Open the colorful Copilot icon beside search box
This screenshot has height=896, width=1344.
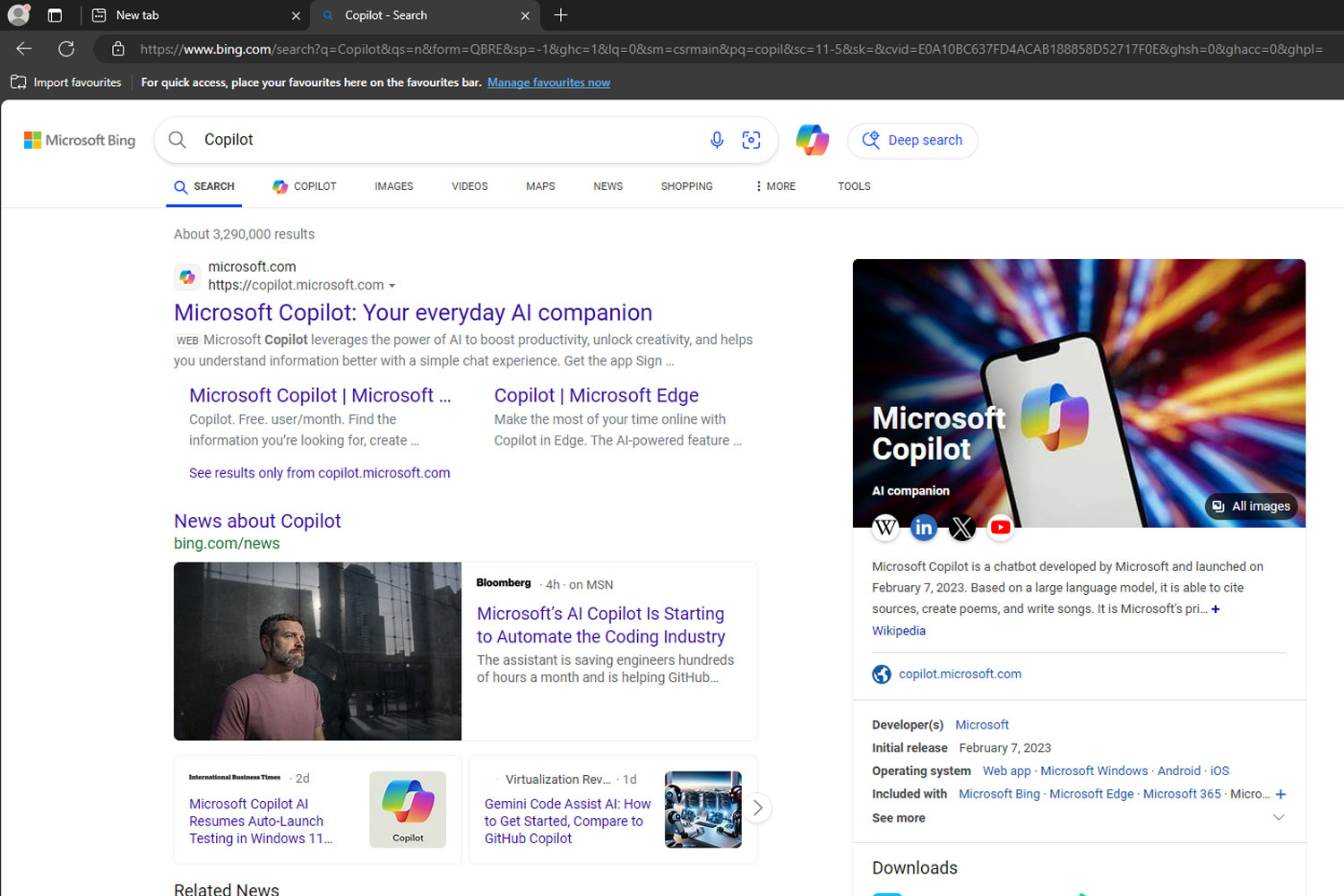pyautogui.click(x=813, y=140)
